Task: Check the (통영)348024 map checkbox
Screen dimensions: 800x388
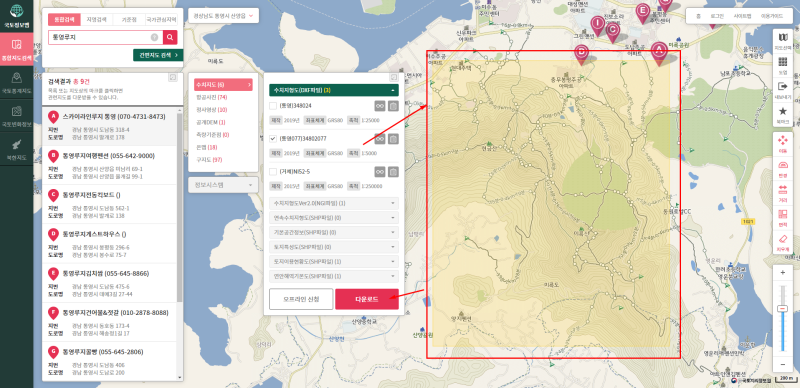Action: click(x=273, y=106)
